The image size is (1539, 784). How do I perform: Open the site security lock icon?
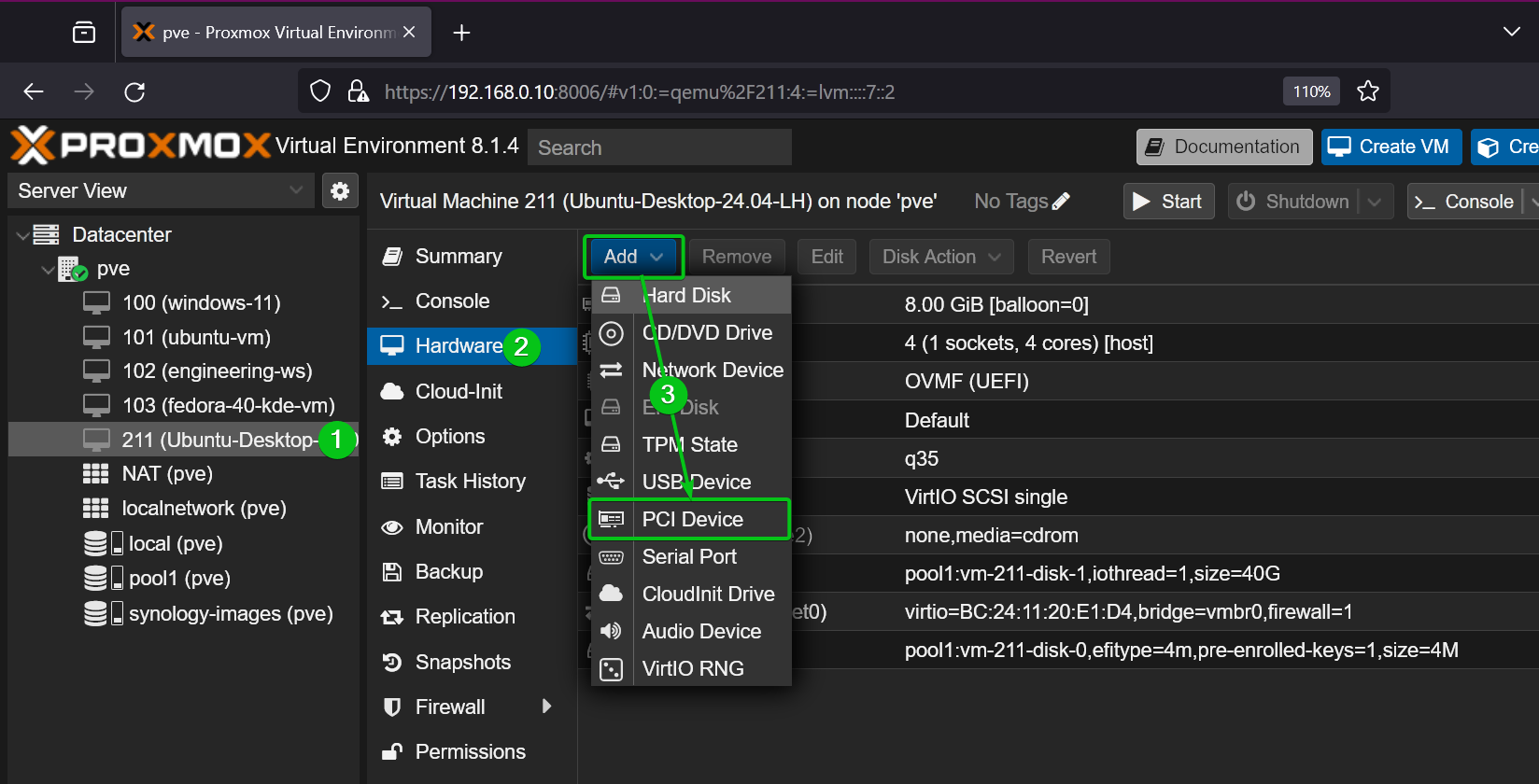click(x=358, y=91)
